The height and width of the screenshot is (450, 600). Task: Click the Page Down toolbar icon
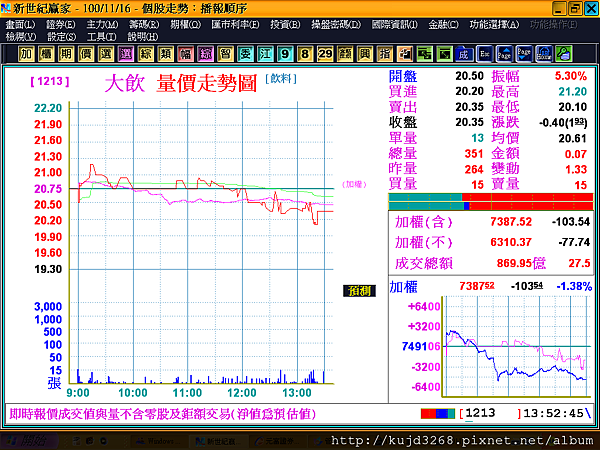point(524,54)
